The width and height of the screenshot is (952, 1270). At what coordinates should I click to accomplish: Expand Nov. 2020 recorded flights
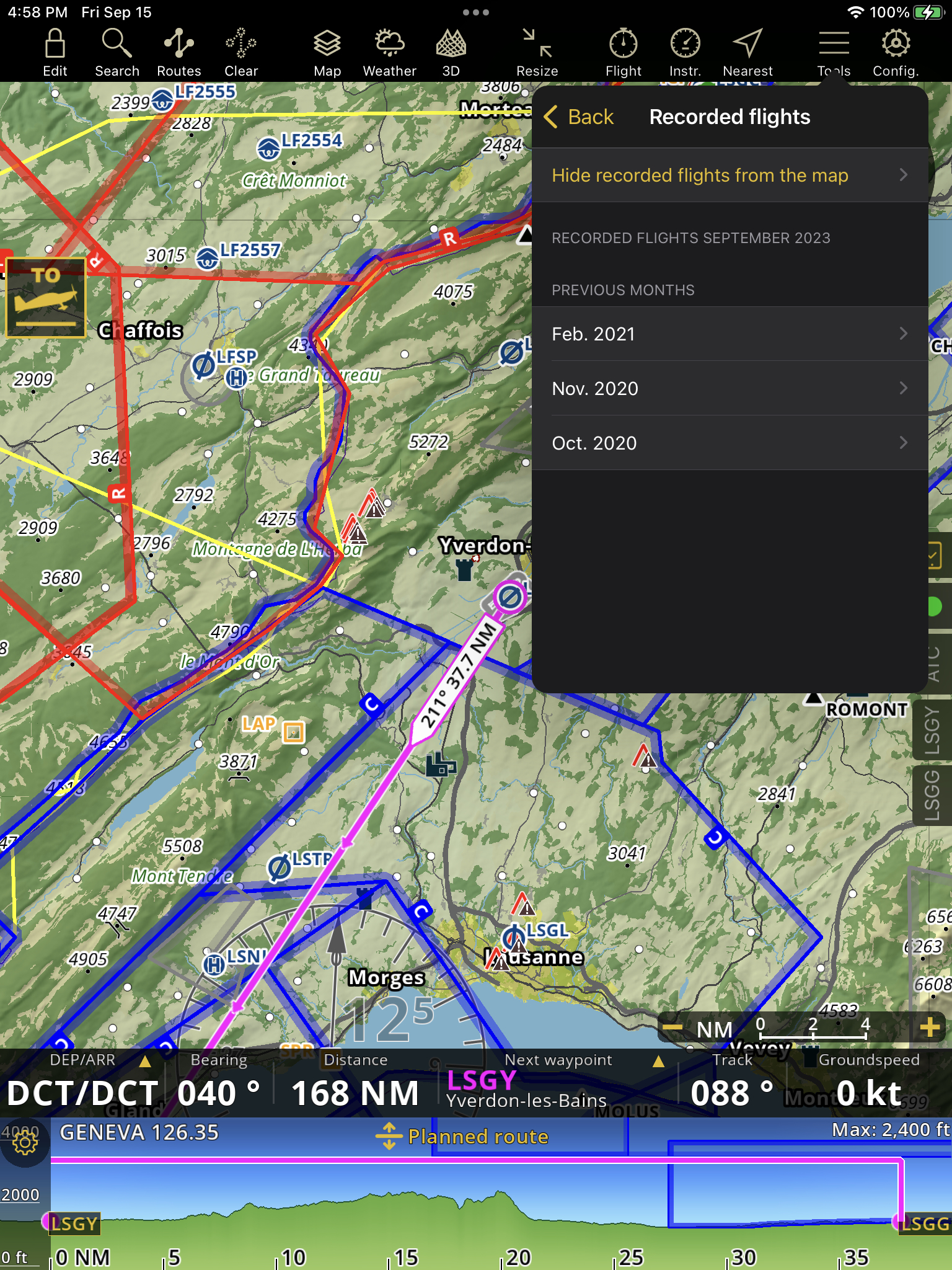point(729,389)
